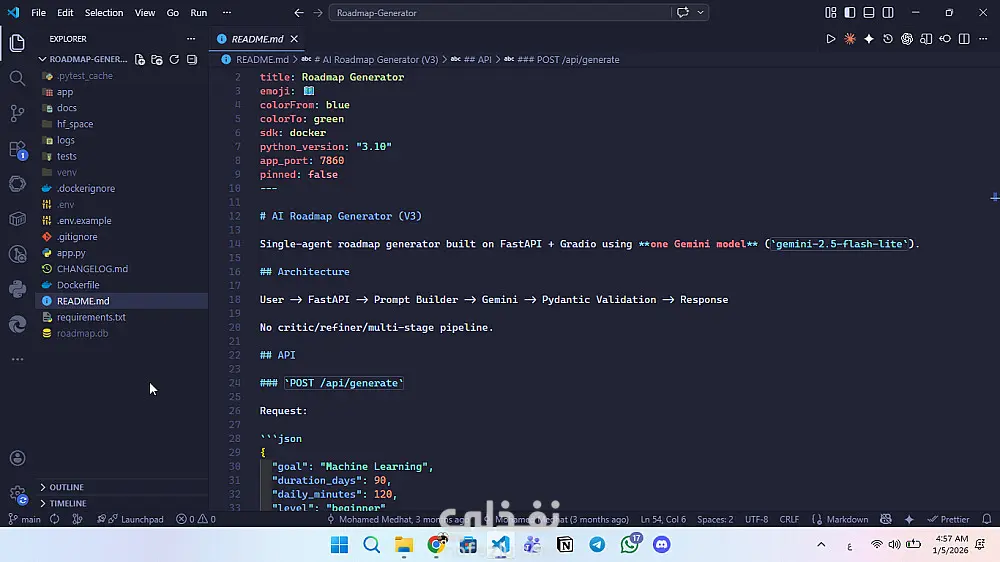The height and width of the screenshot is (562, 1000).
Task: Open the View menu
Action: (145, 13)
